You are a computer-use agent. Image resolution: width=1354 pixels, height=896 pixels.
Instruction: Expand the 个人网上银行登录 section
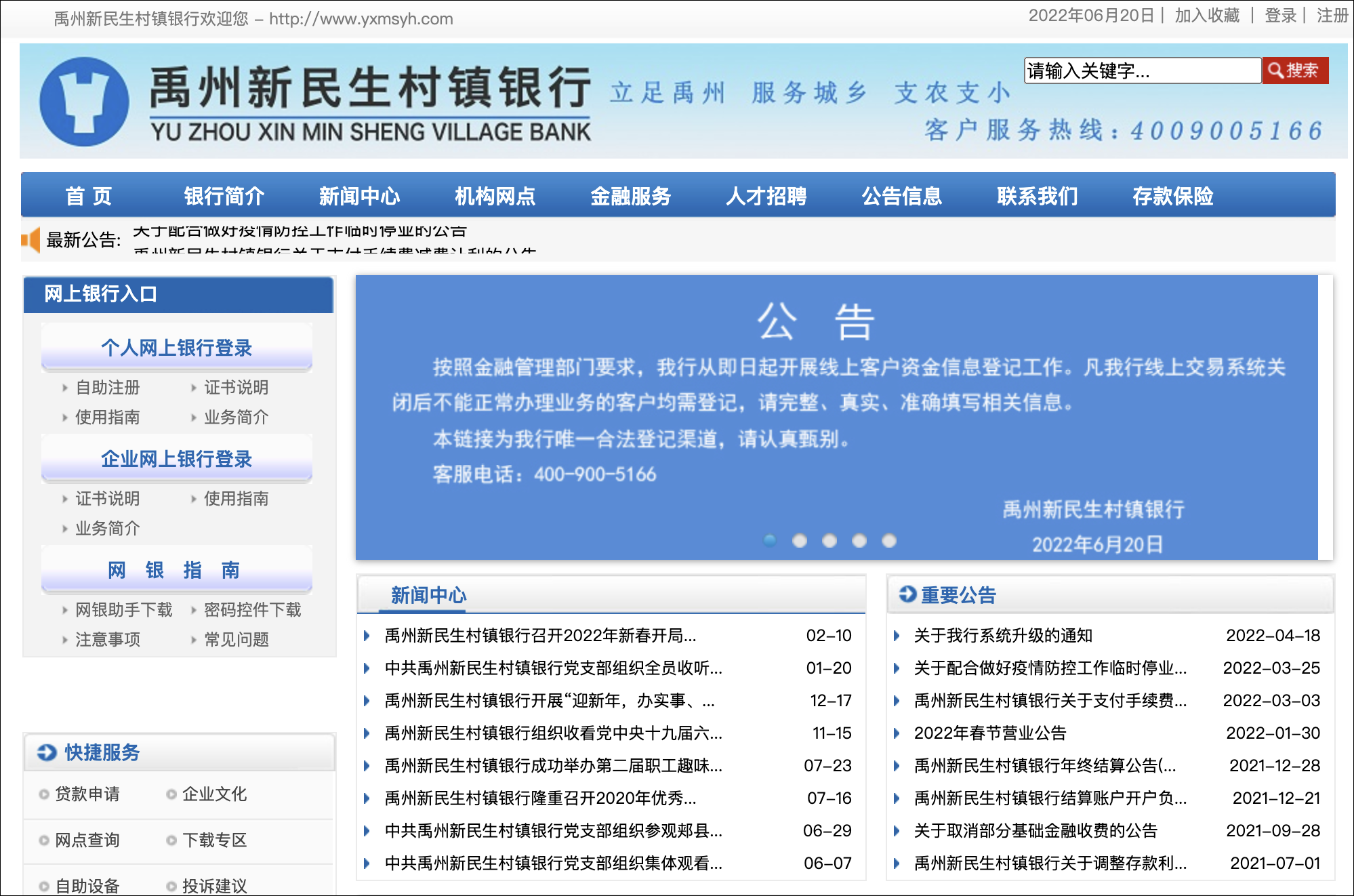click(x=176, y=348)
